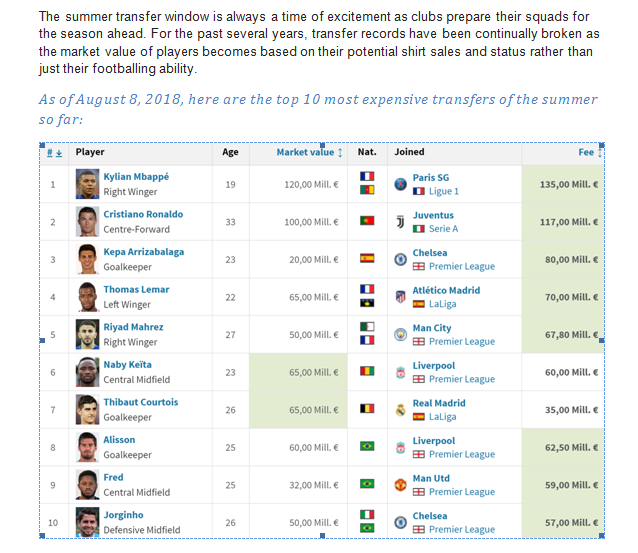638x553 pixels.
Task: Click Riyad Mahrez's player photo
Action: 88,334
